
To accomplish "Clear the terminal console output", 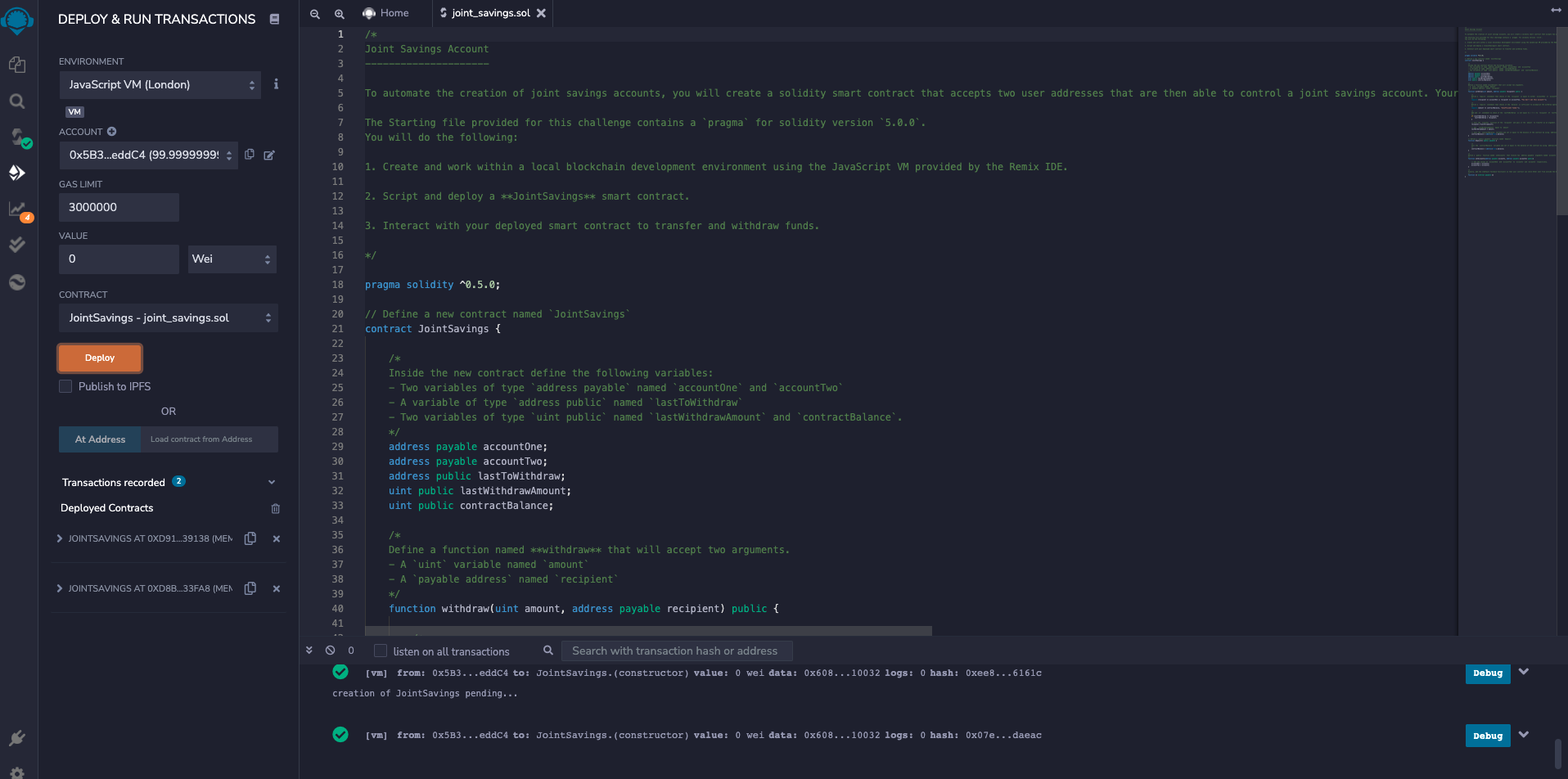I will click(x=330, y=650).
